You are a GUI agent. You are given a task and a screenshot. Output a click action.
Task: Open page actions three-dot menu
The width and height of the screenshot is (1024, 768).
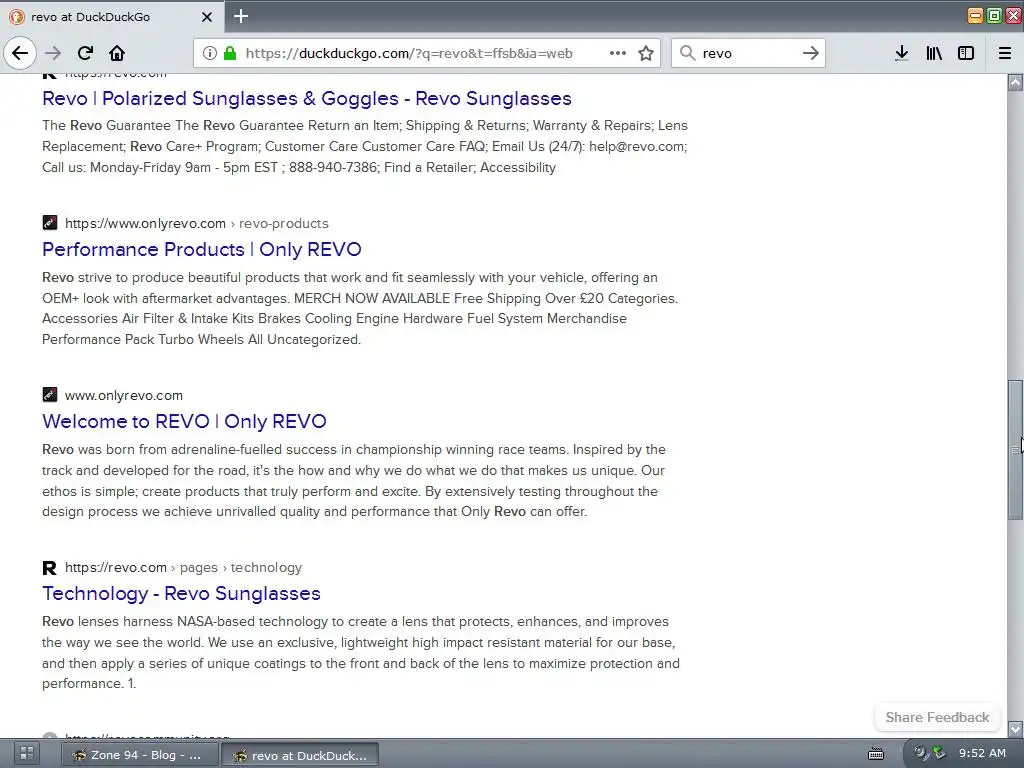[618, 53]
